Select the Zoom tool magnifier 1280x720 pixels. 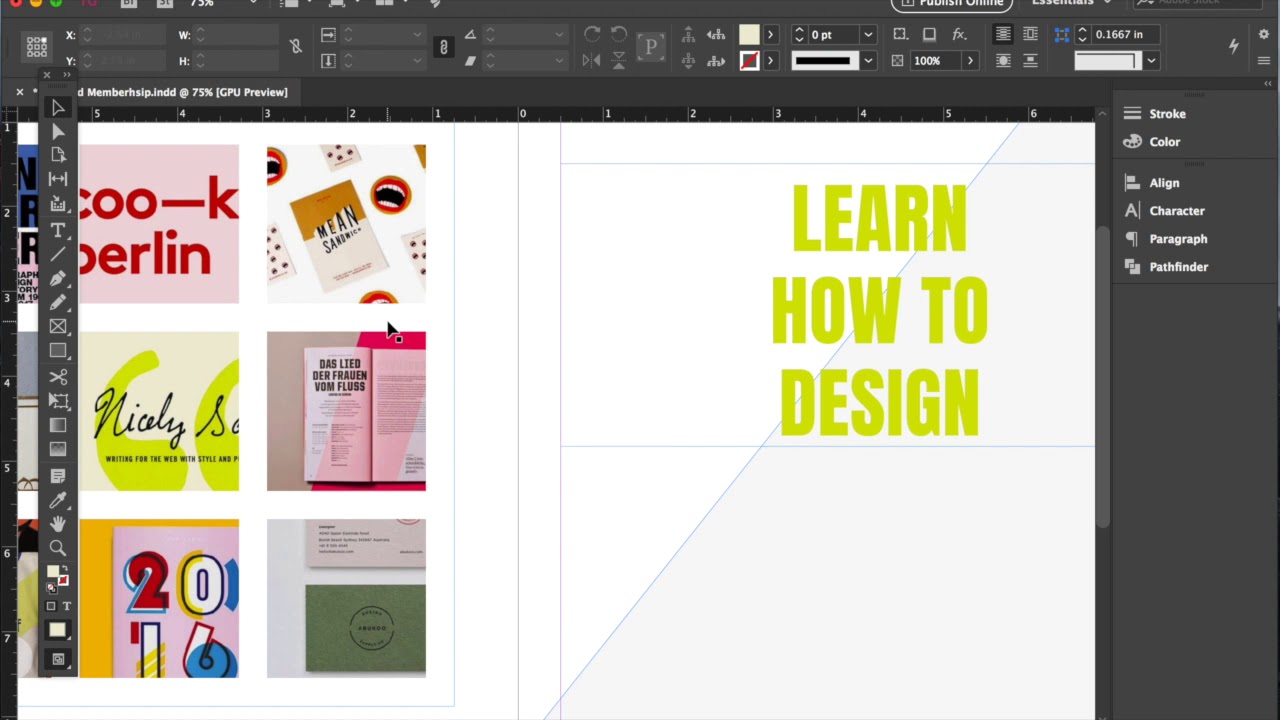point(58,548)
